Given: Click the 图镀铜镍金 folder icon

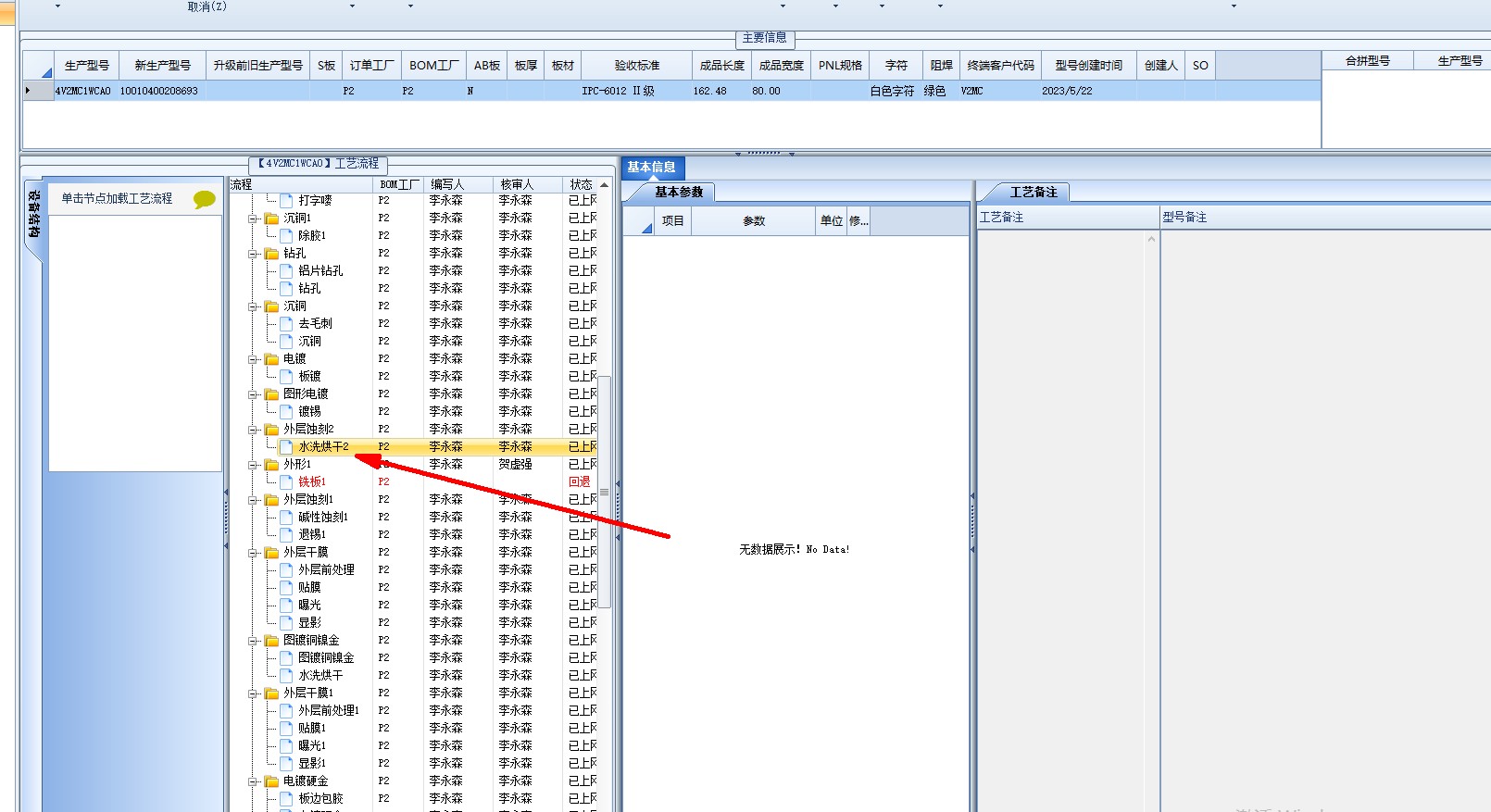Looking at the screenshot, I should [271, 641].
